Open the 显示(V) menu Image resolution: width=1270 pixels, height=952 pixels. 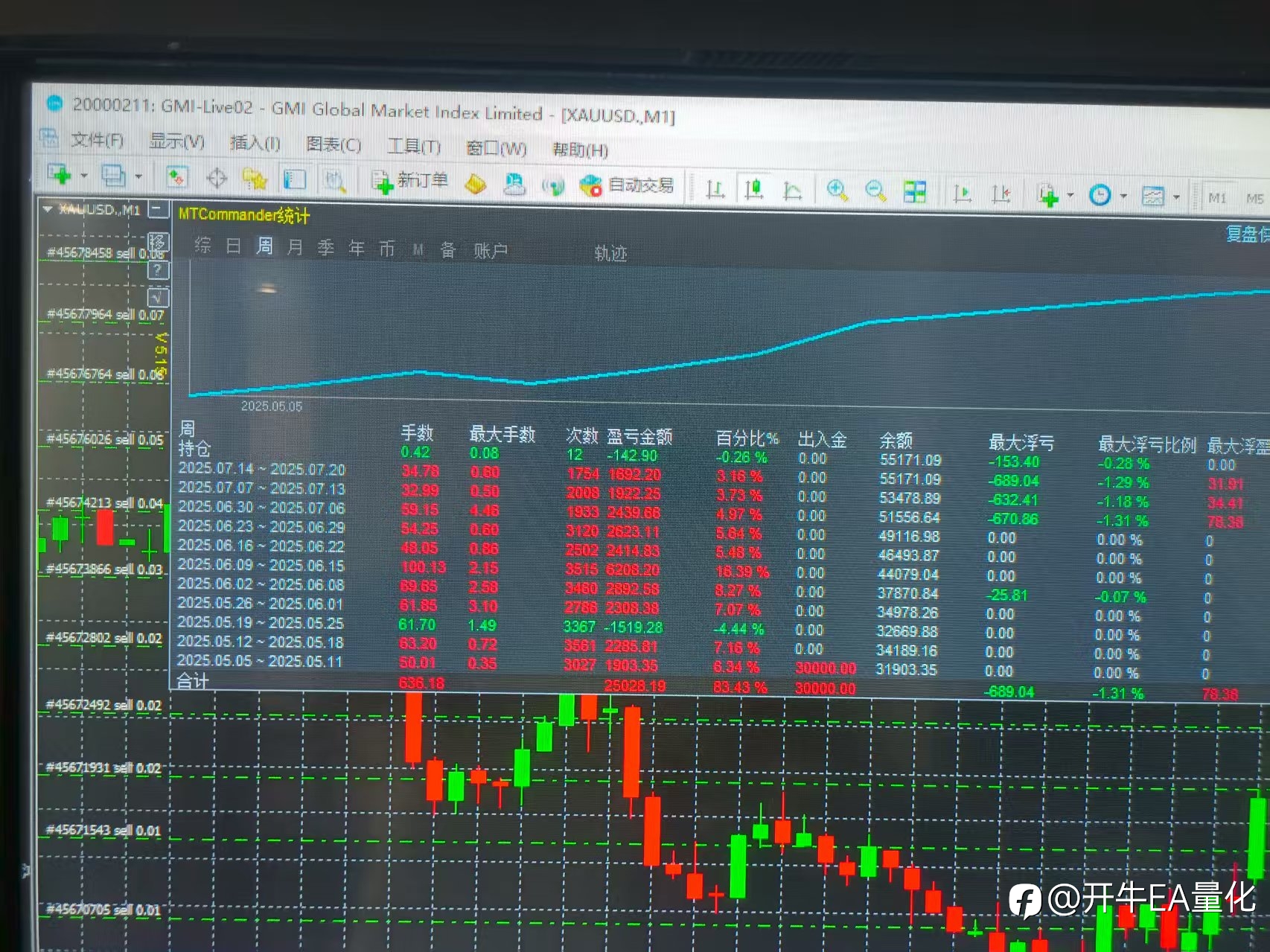[x=177, y=141]
